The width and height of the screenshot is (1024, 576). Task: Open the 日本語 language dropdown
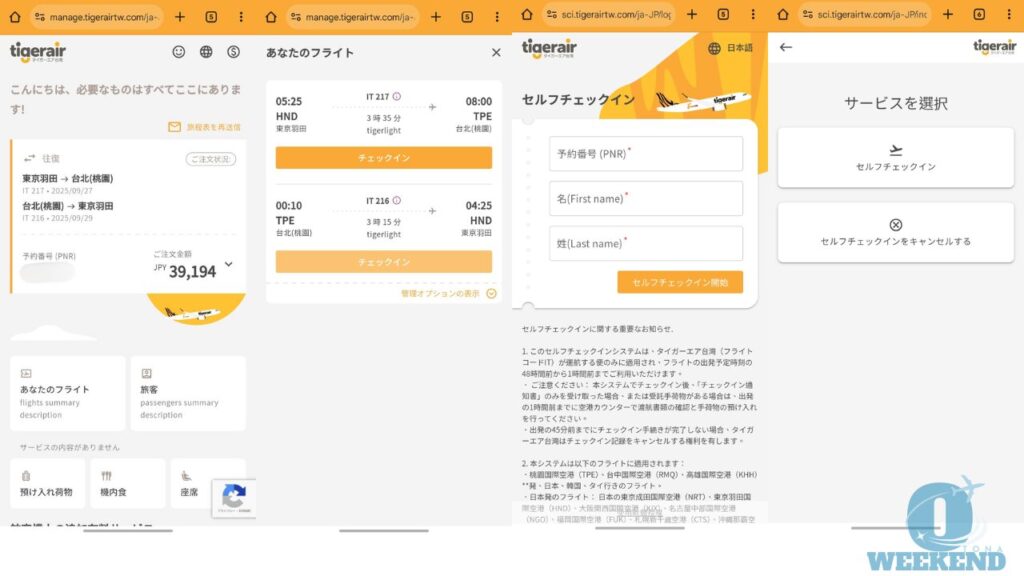pos(730,48)
